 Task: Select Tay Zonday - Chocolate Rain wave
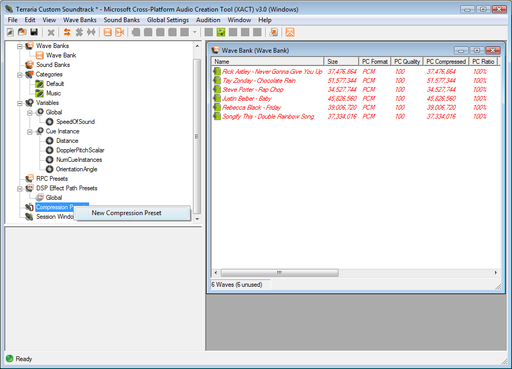(x=259, y=80)
